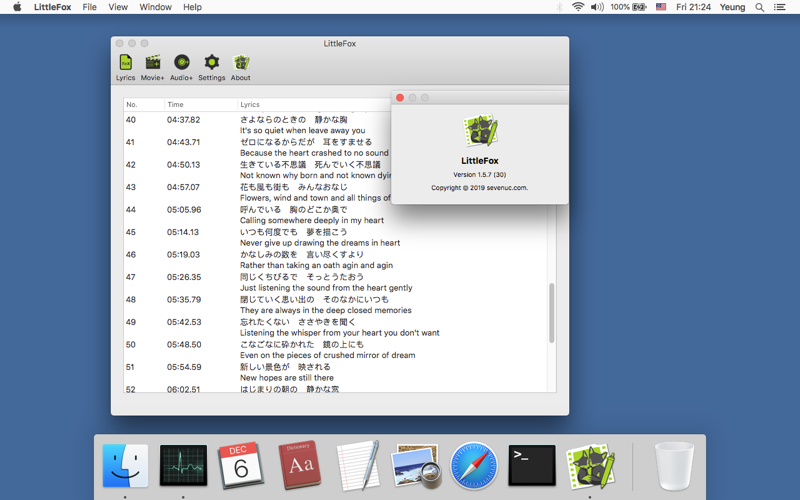
Task: Select 'New hopes are still there' lyric
Action: point(287,378)
